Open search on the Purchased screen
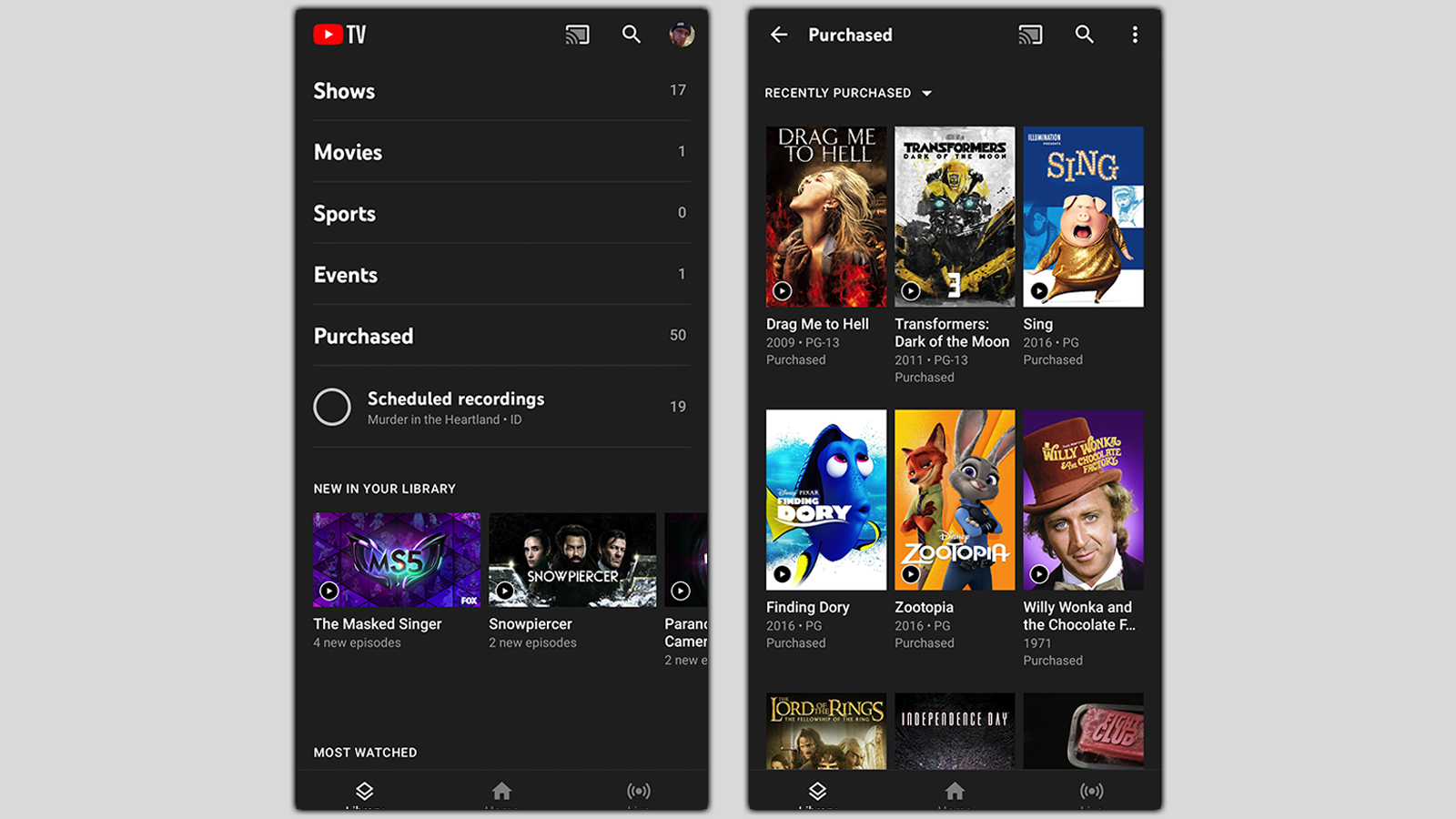The height and width of the screenshot is (819, 1456). (1084, 35)
